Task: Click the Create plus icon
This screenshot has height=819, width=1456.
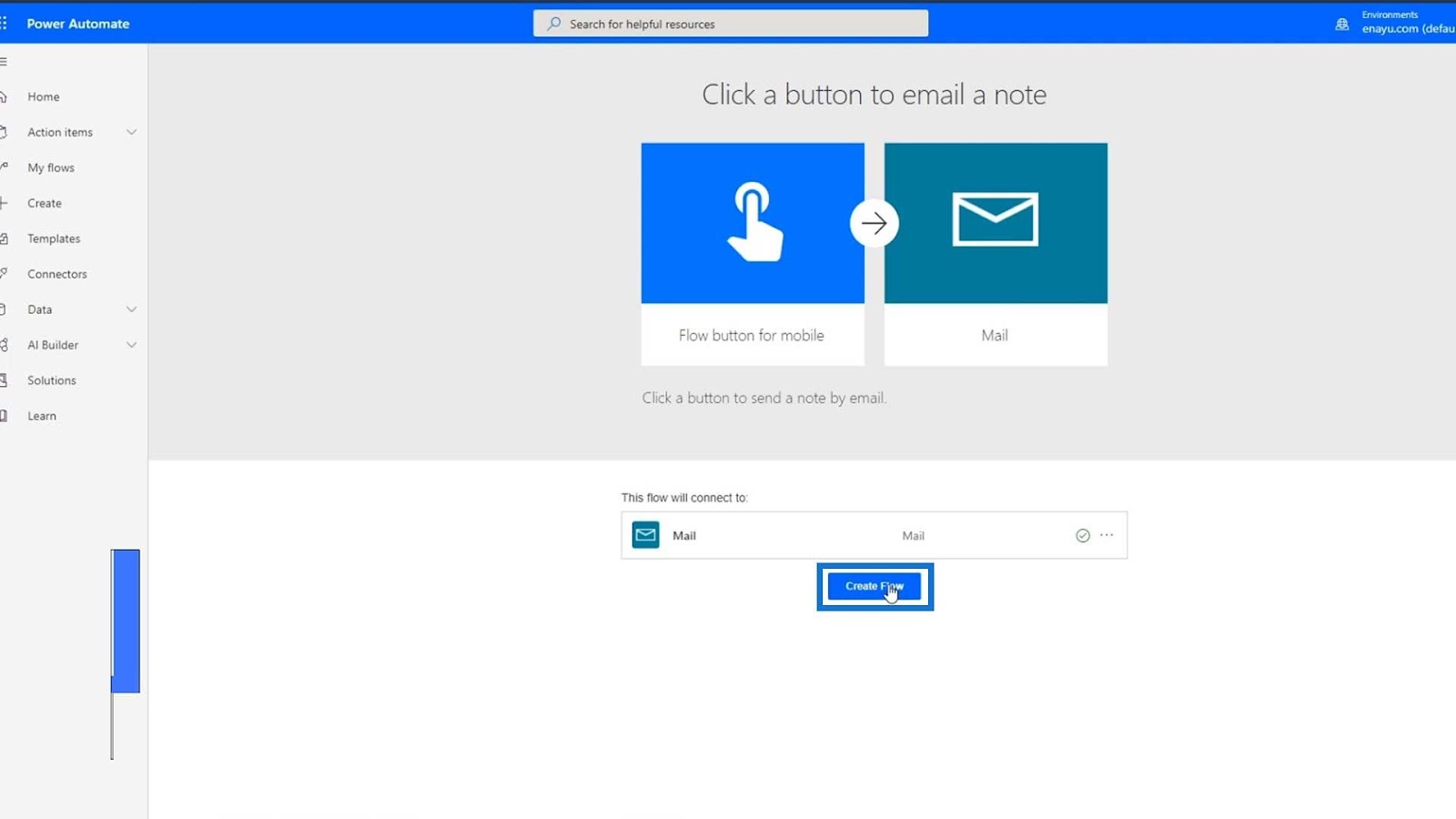Action: point(4,203)
